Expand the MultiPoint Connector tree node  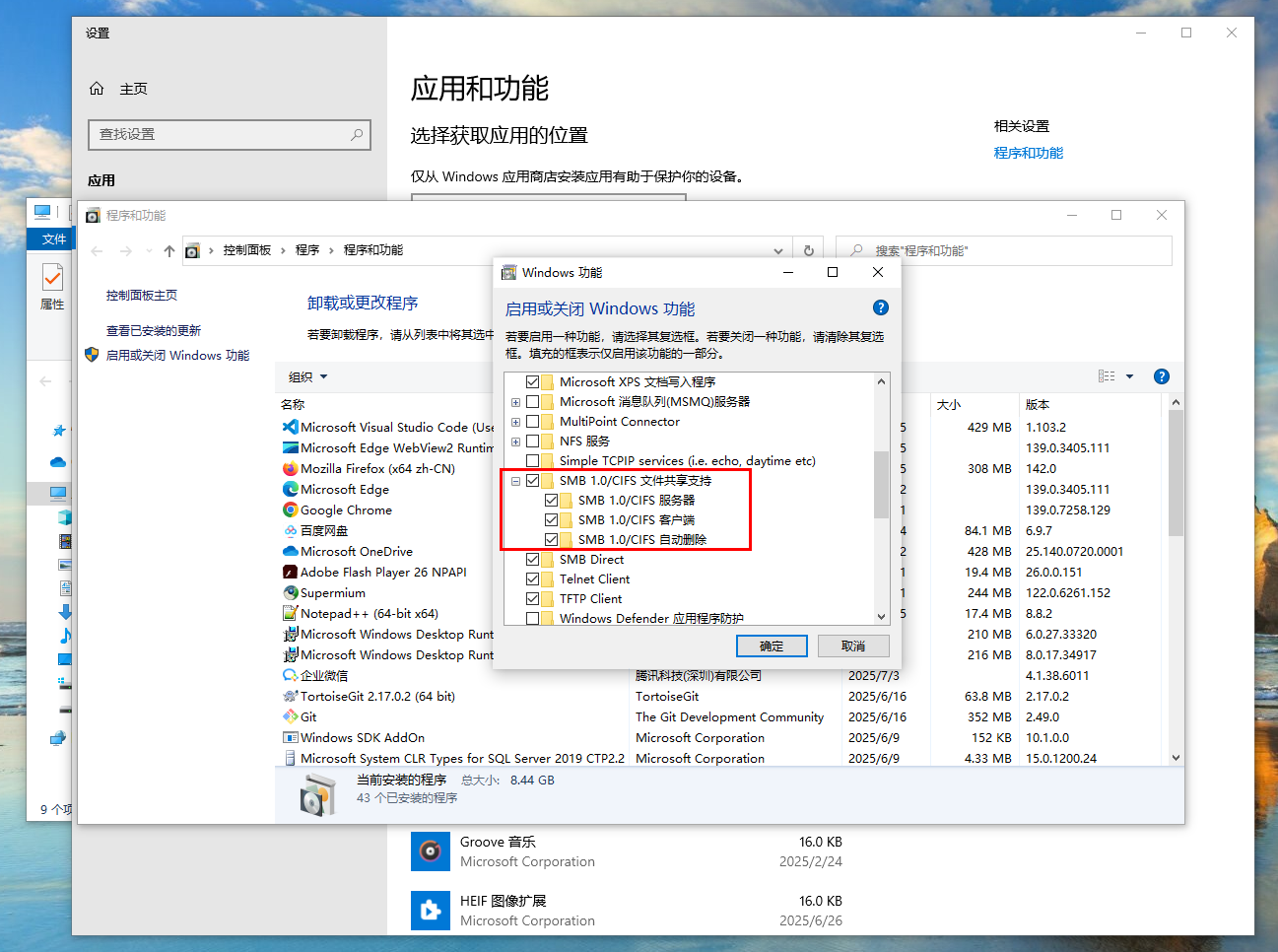click(515, 422)
